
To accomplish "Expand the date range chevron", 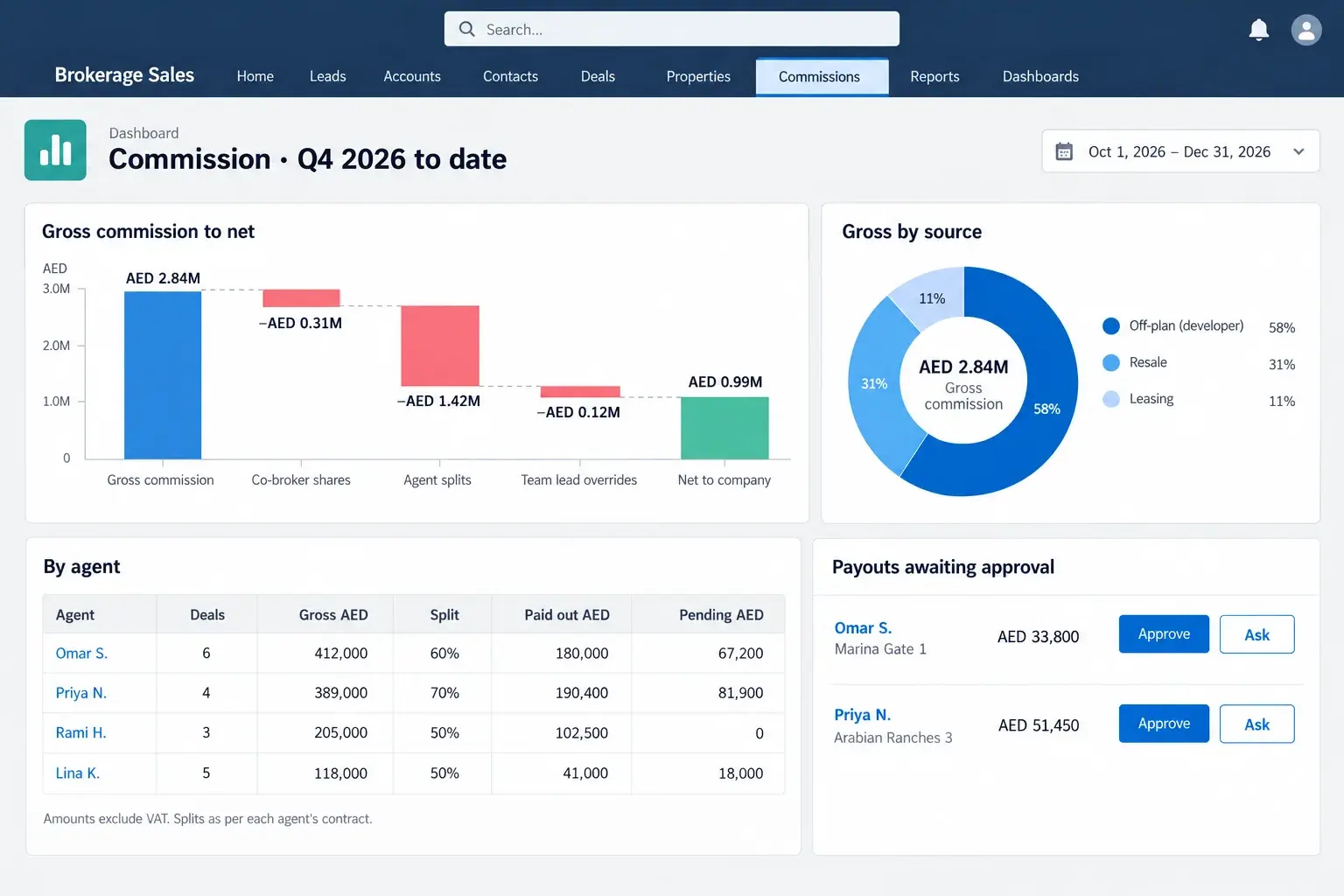I will (x=1298, y=151).
